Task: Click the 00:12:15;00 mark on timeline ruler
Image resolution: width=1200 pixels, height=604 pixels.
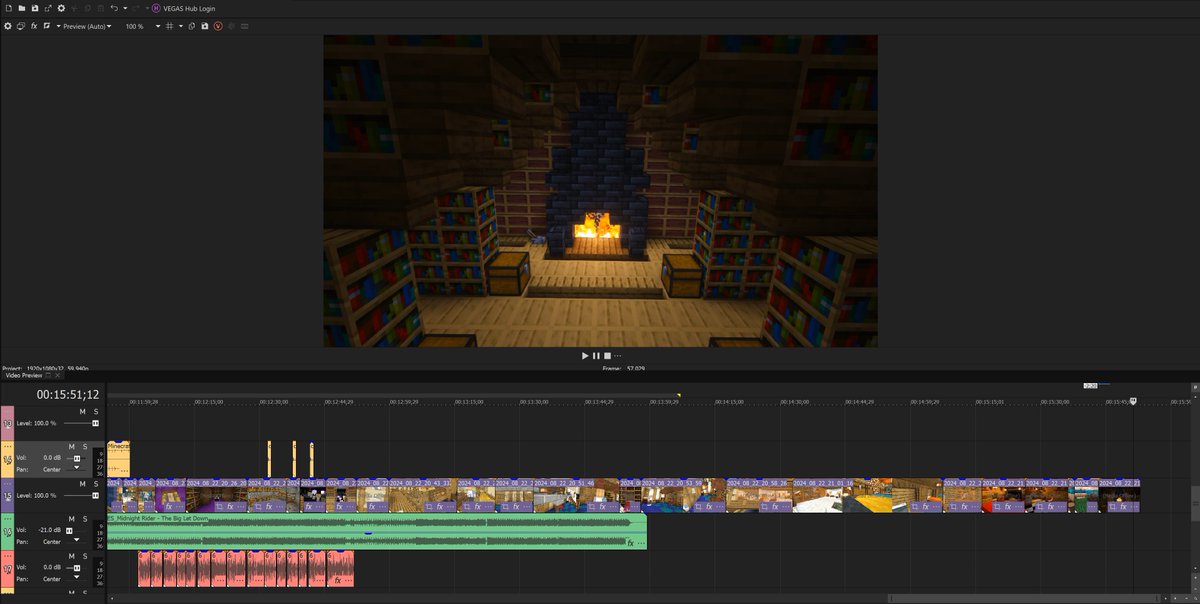Action: [207, 401]
